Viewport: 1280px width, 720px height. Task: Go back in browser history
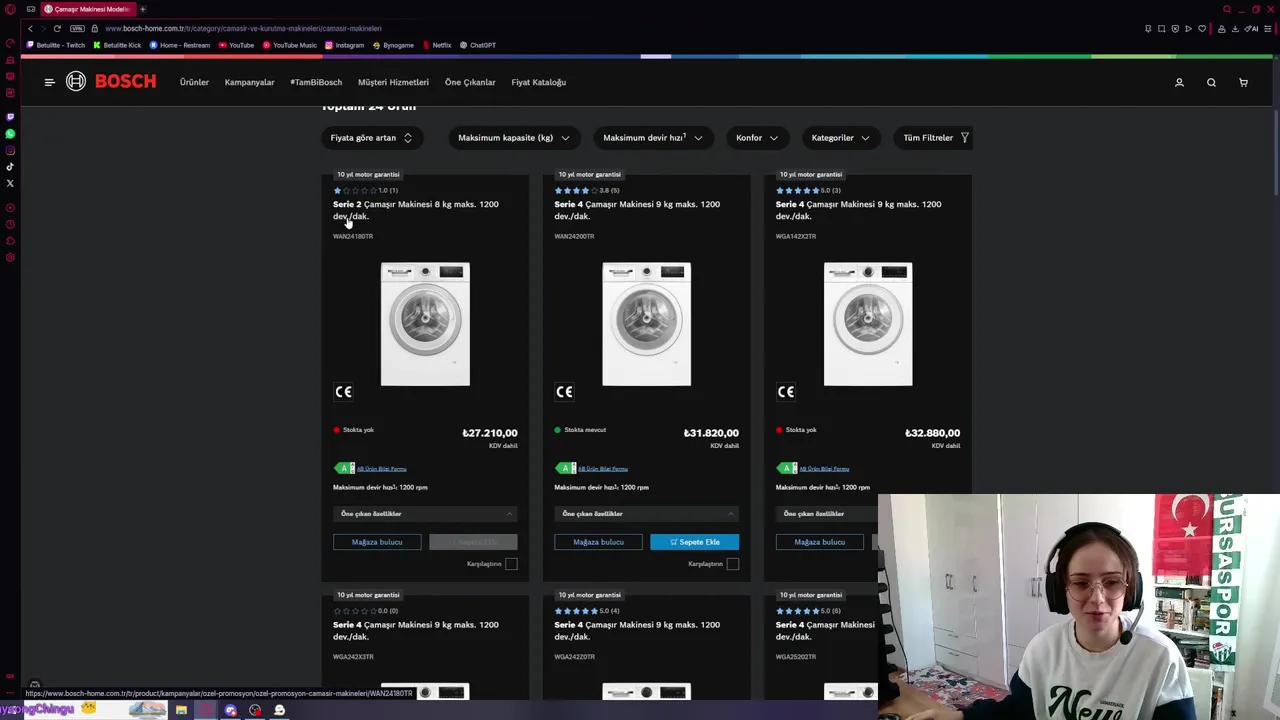point(30,28)
